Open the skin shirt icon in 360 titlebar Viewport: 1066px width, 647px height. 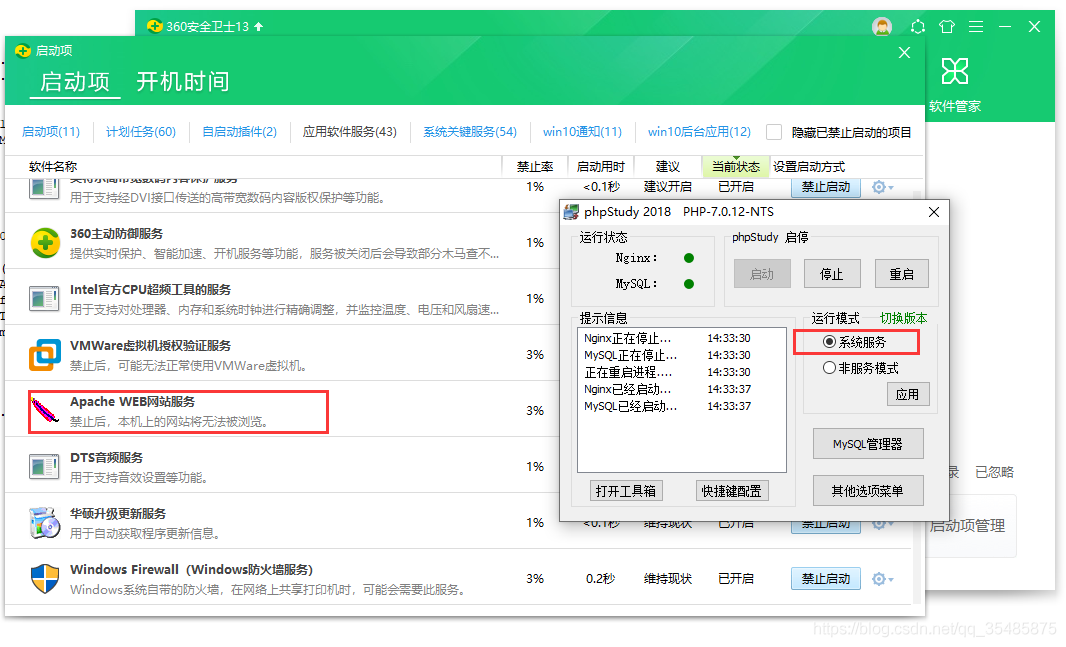click(946, 27)
